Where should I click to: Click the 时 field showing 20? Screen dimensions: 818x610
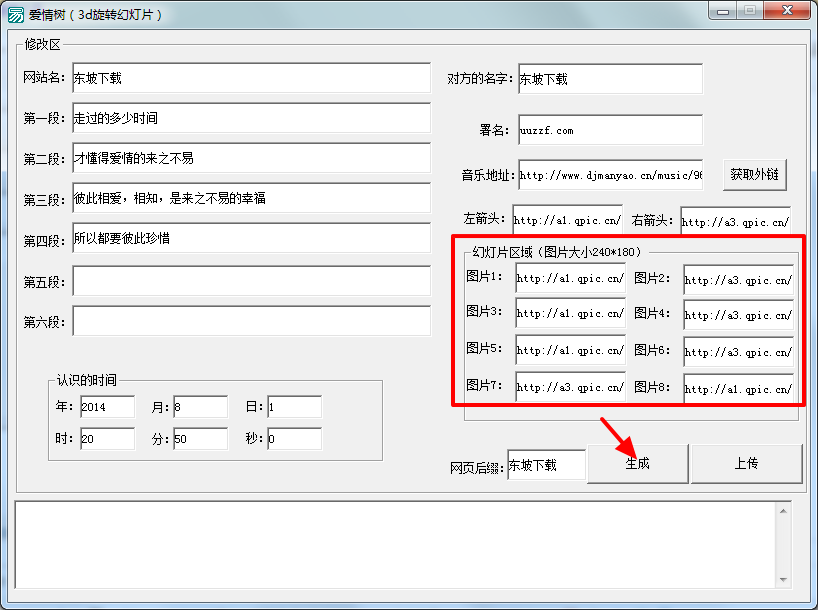coord(107,439)
